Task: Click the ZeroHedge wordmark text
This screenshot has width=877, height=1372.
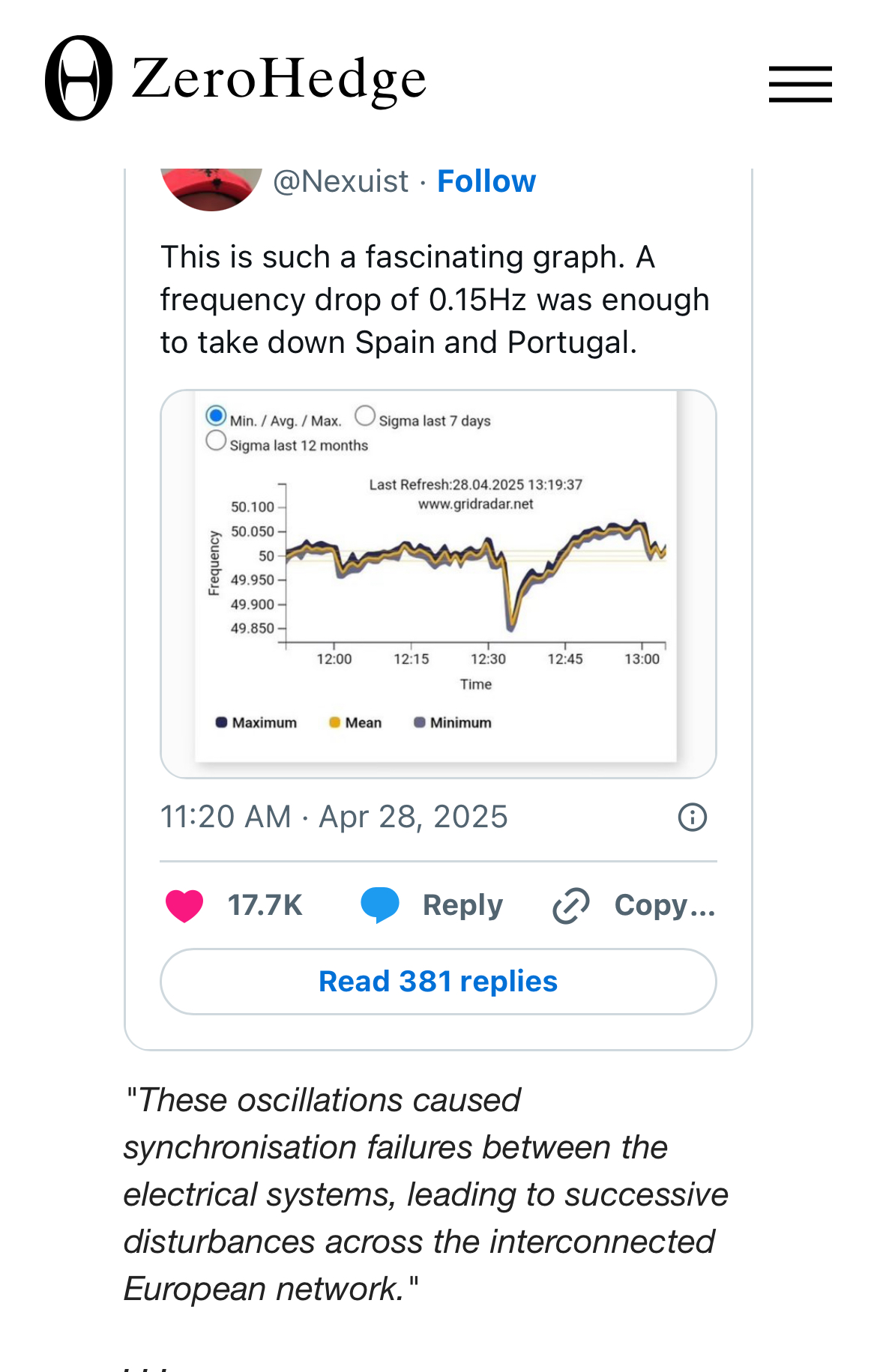Action: 279,80
